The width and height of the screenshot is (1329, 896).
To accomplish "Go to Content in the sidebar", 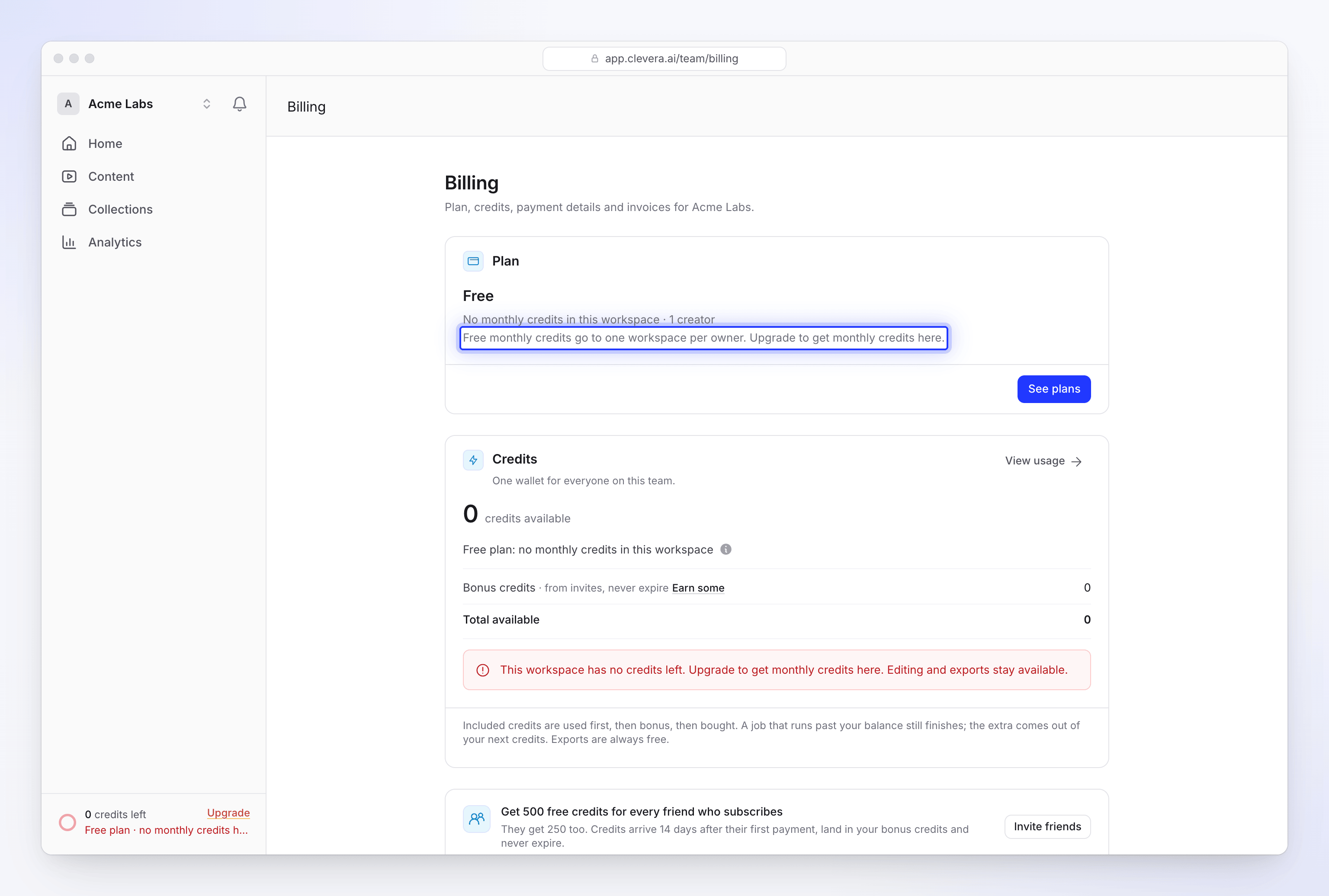I will [x=154, y=176].
